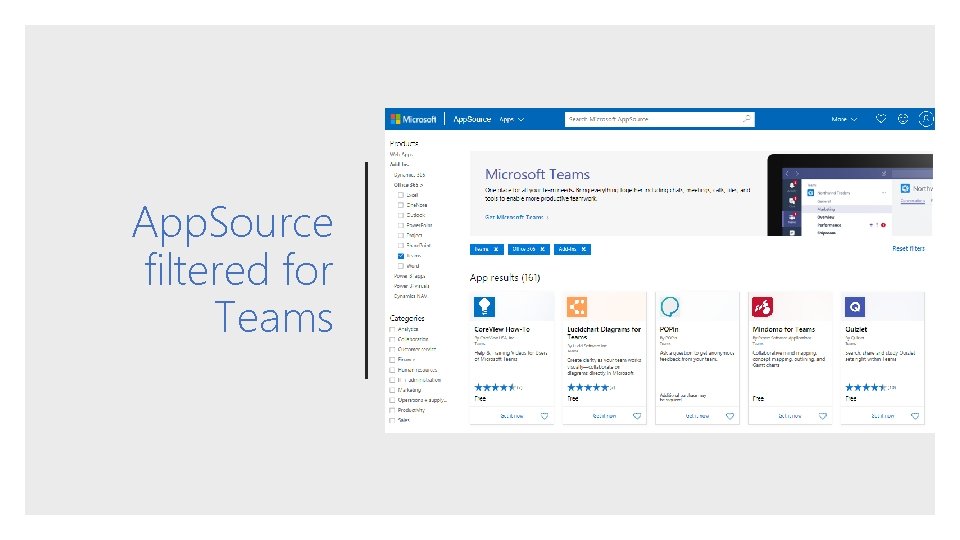This screenshot has height=540, width=960.
Task: Select Add-ins in the Products list
Action: 399,164
